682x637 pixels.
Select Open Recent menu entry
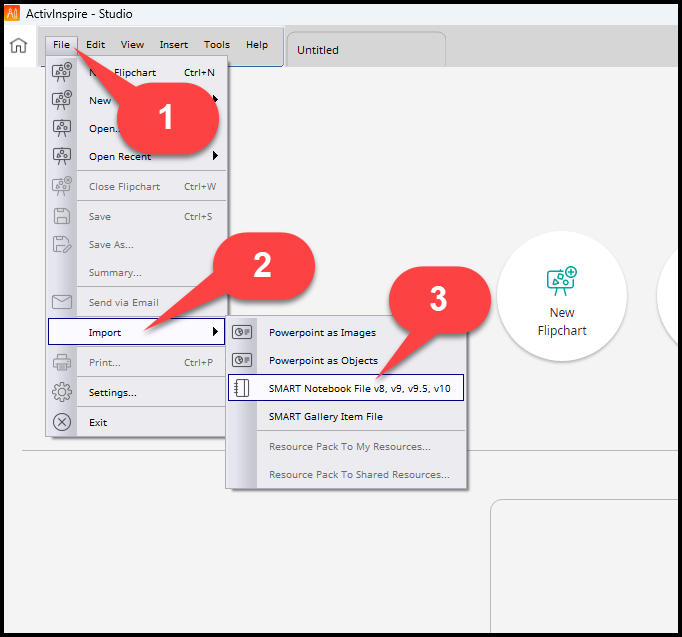click(x=137, y=156)
